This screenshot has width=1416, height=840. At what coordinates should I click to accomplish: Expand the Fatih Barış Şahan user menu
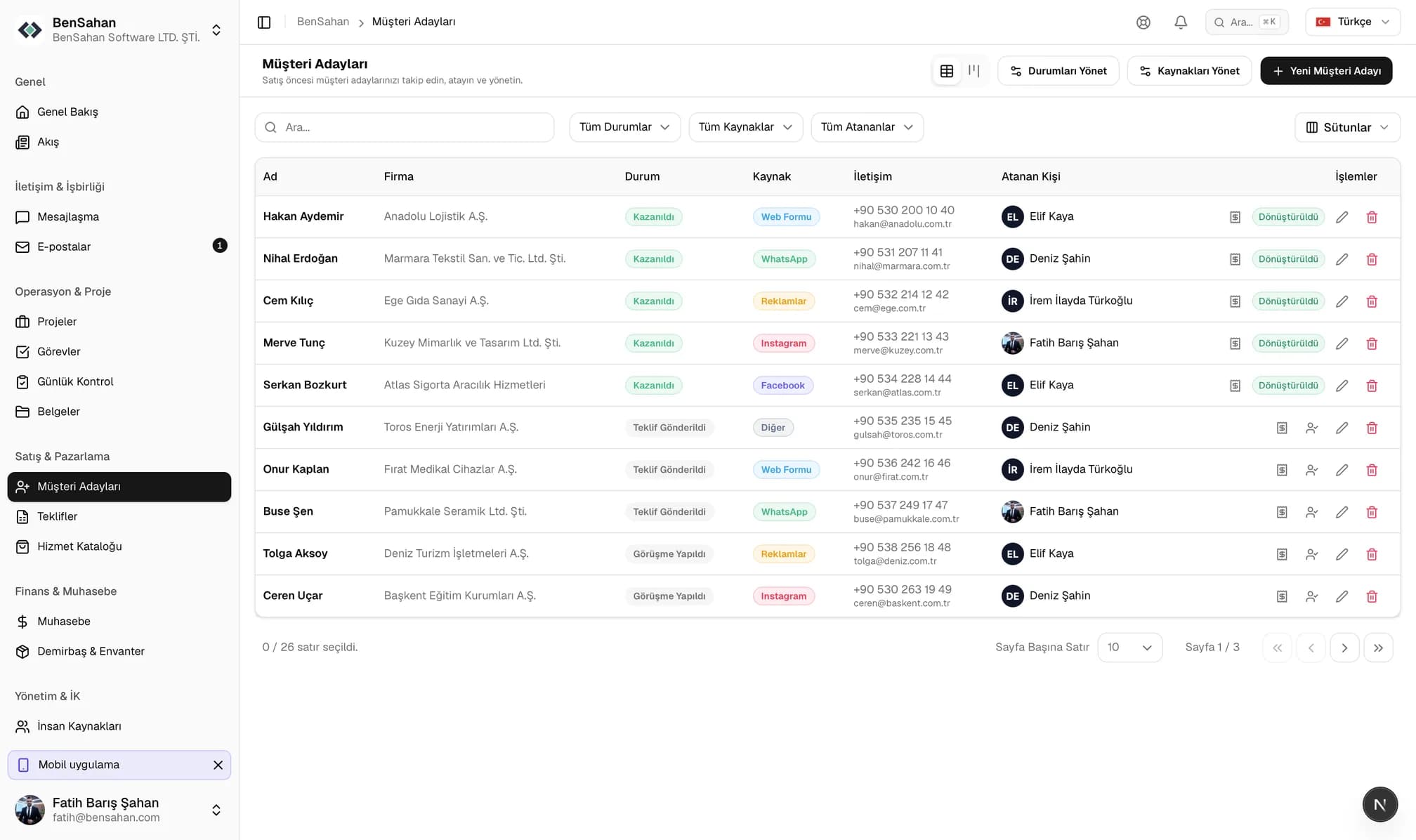tap(216, 810)
